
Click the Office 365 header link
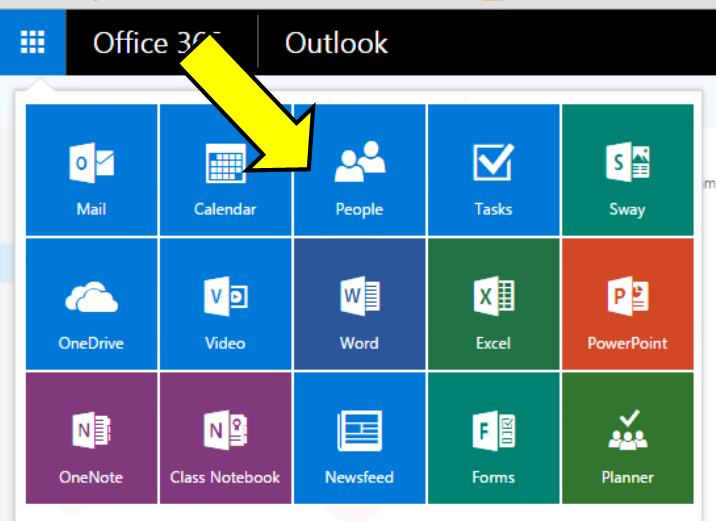tap(157, 43)
